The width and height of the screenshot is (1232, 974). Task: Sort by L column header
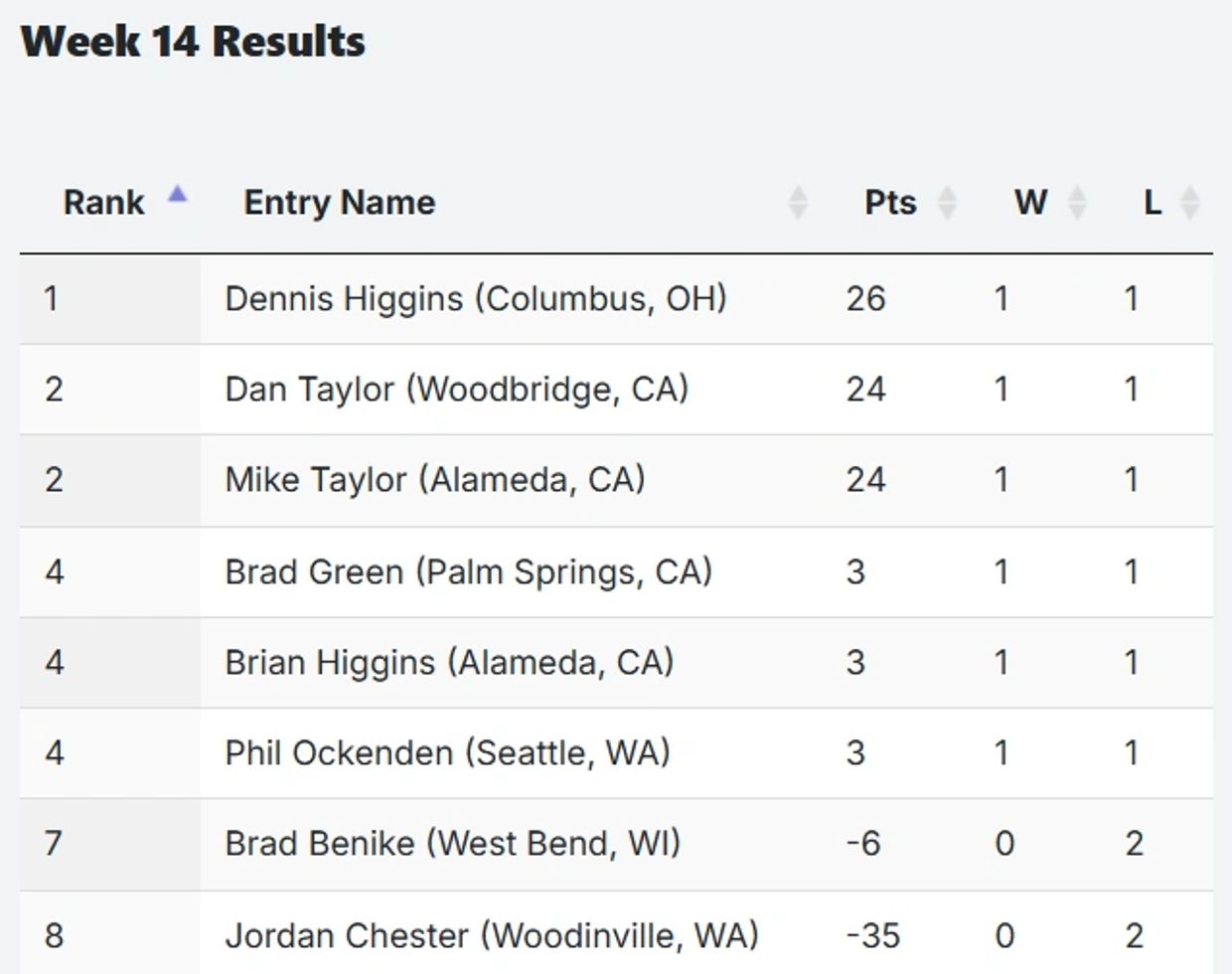[1152, 203]
